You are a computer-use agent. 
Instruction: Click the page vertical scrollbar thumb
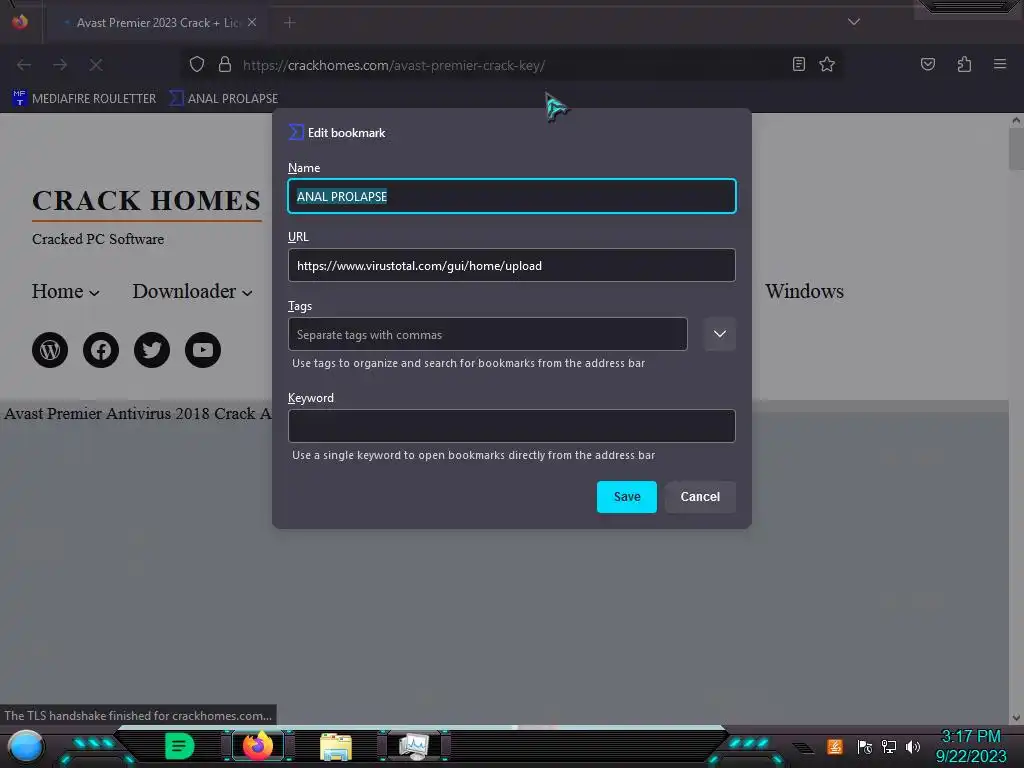(x=1016, y=150)
